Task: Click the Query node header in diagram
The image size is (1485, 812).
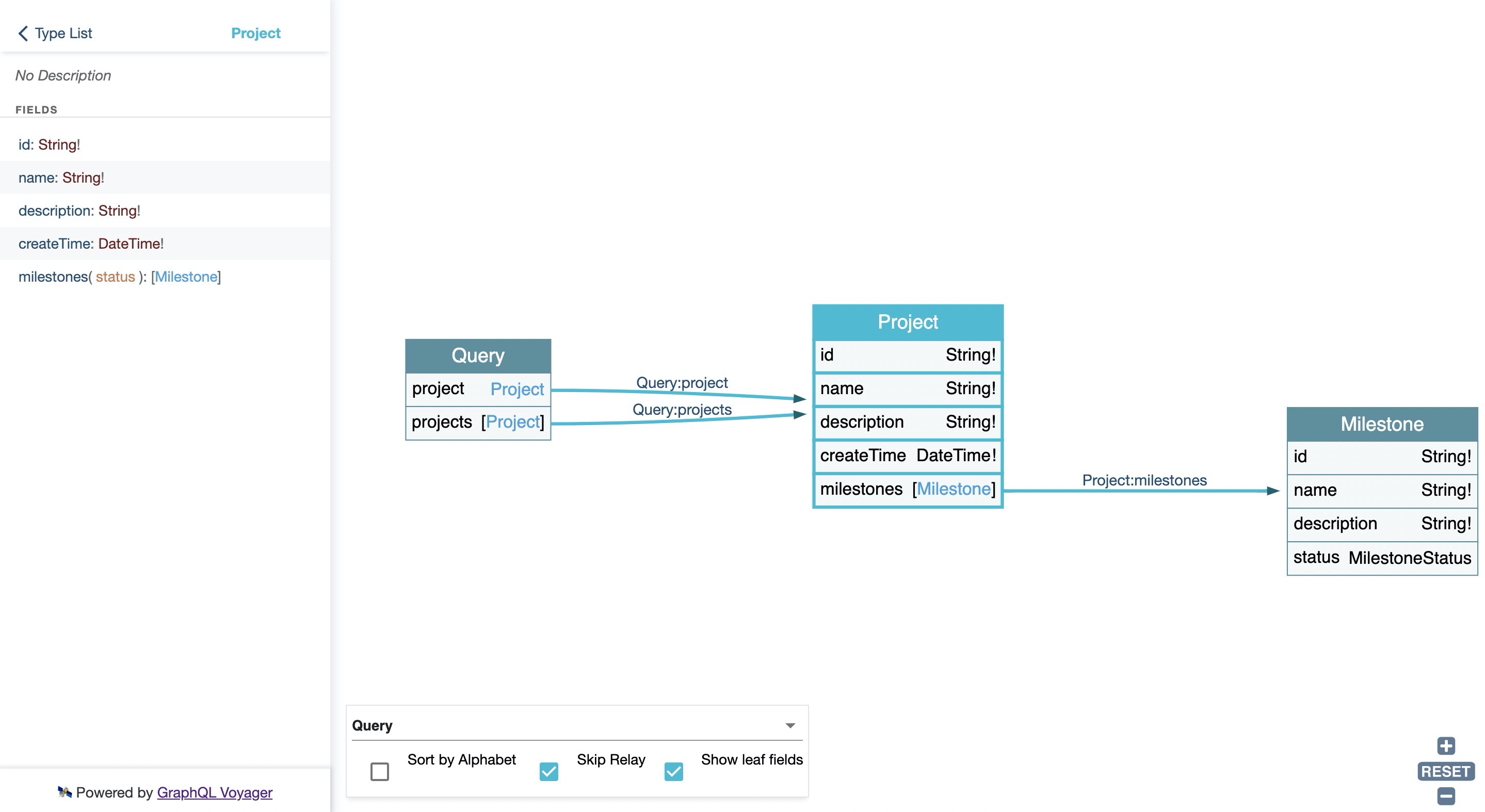Action: coord(477,355)
